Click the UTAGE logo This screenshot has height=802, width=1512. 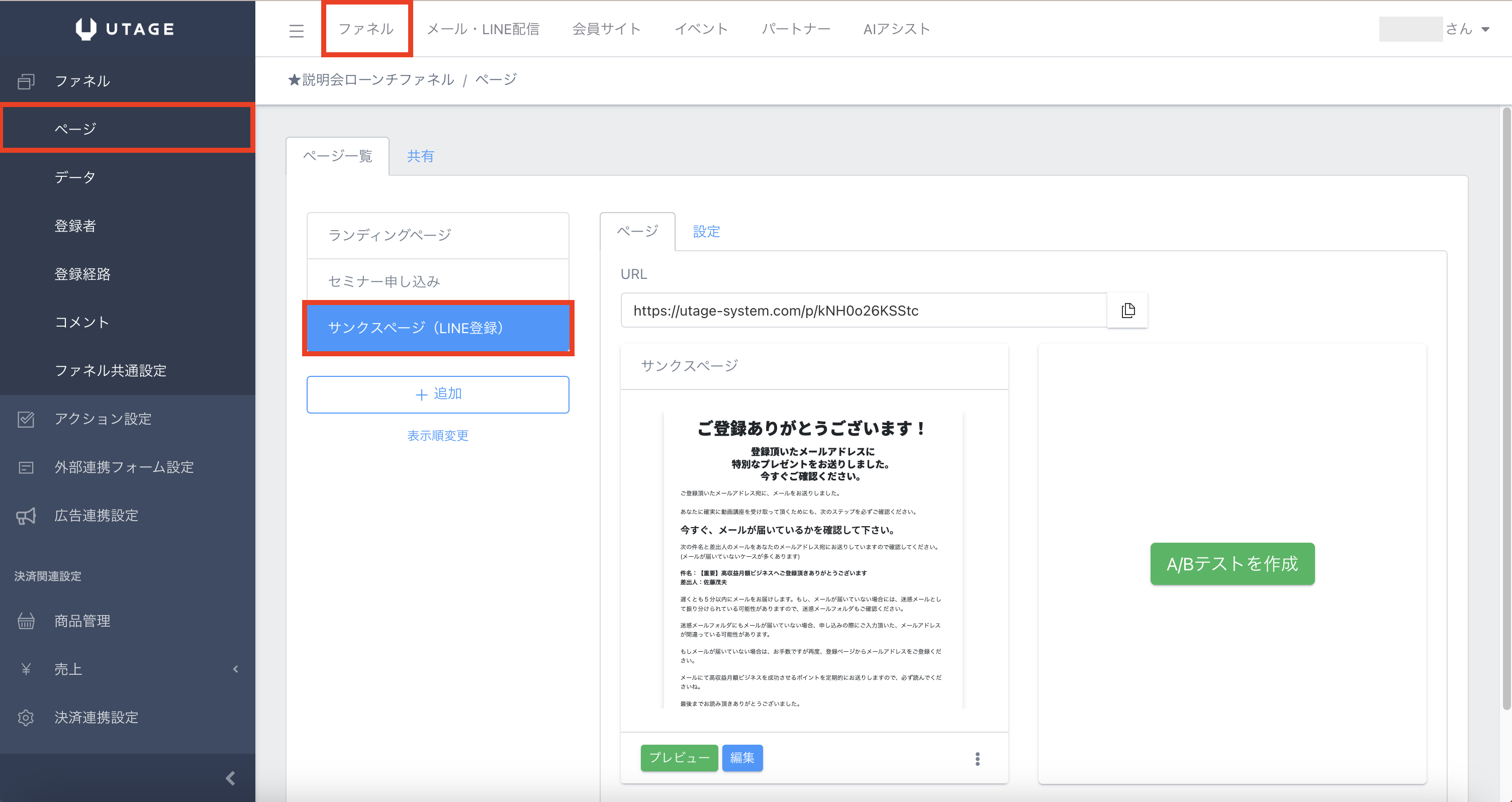pyautogui.click(x=125, y=29)
